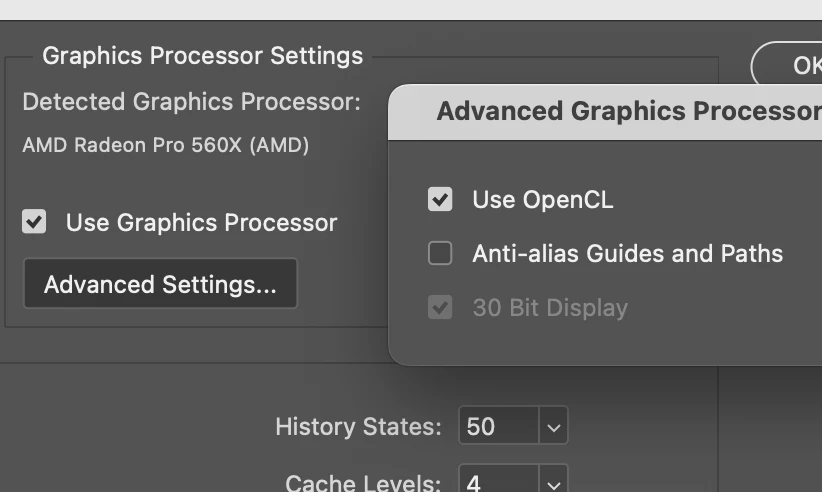822x492 pixels.
Task: Open the Cache Levels dropdown arrow
Action: [554, 482]
